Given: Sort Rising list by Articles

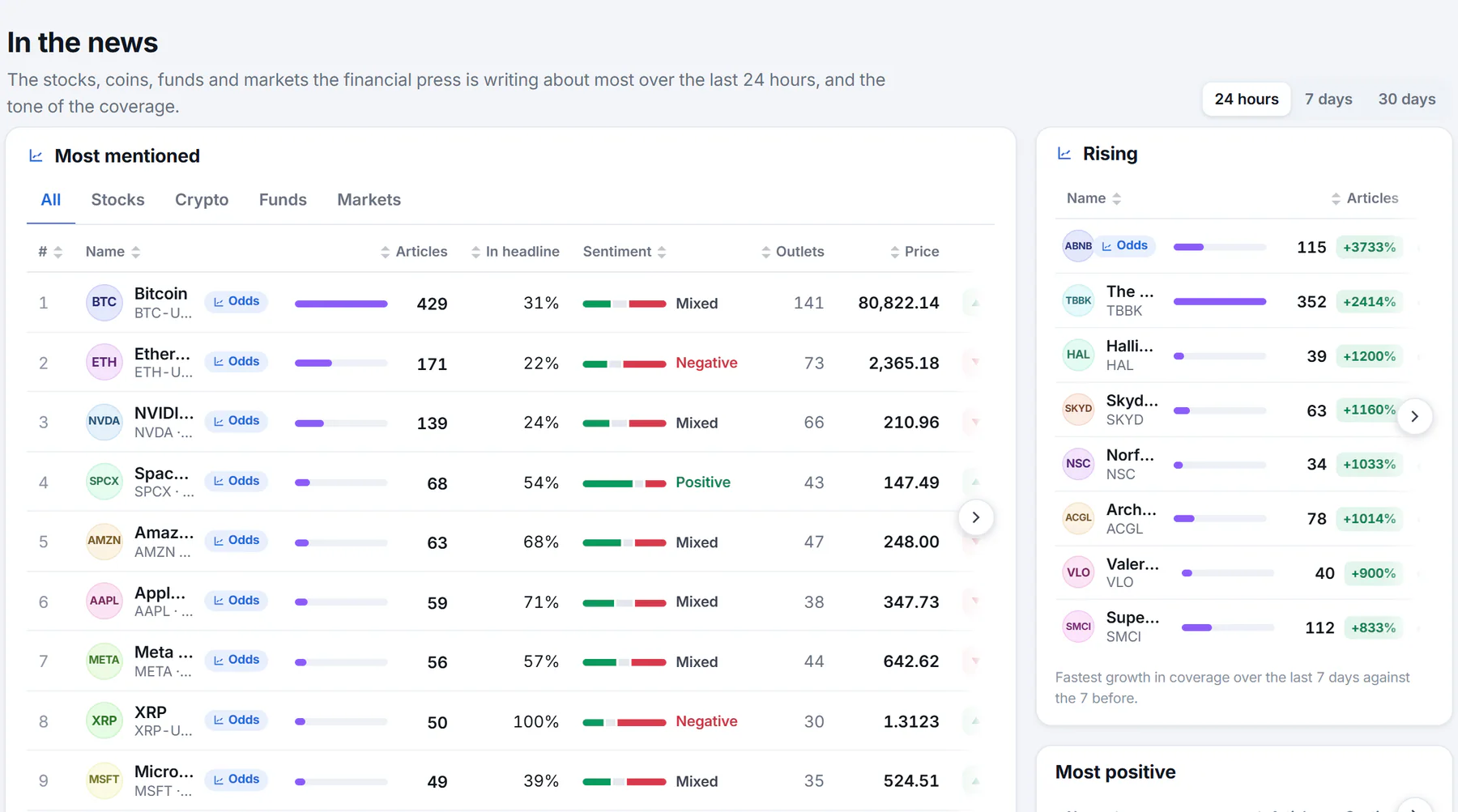Looking at the screenshot, I should [x=1365, y=198].
